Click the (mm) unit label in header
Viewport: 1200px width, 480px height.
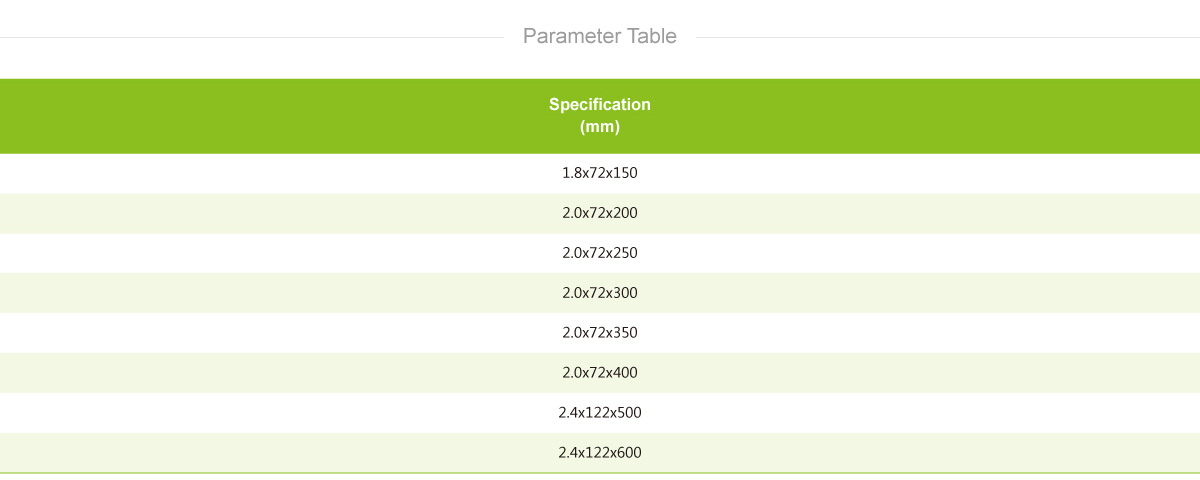[x=600, y=127]
